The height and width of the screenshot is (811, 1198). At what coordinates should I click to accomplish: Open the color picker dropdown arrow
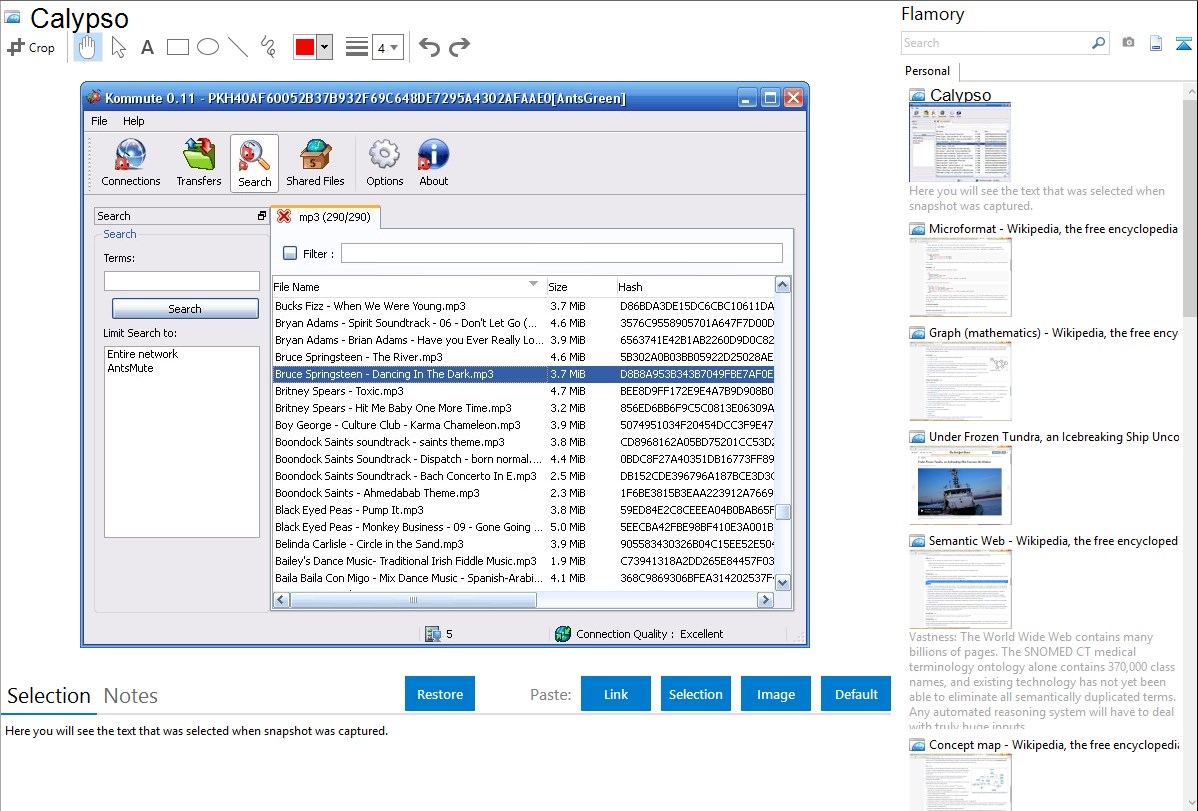coord(324,47)
